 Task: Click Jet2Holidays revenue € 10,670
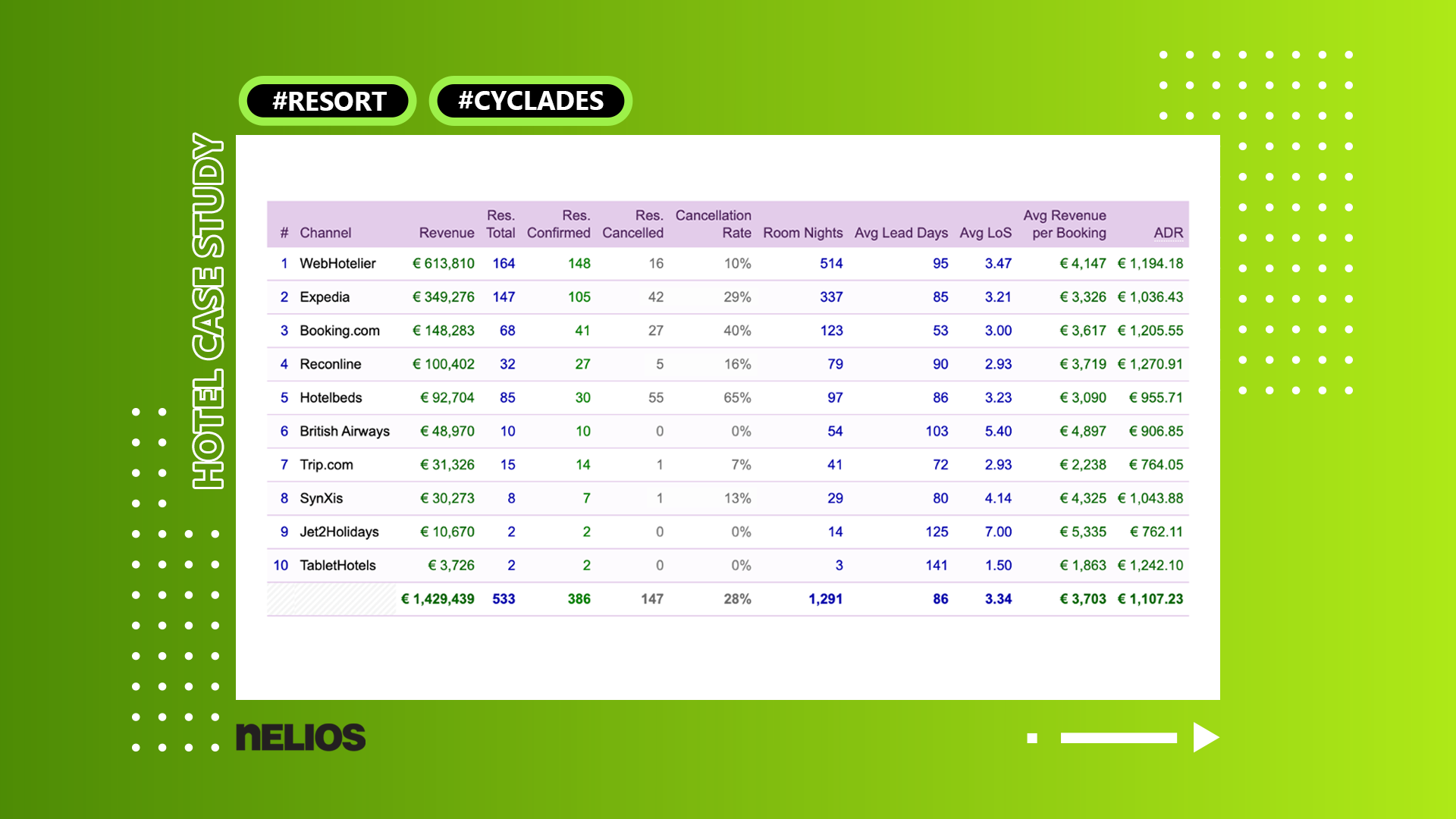pos(447,532)
